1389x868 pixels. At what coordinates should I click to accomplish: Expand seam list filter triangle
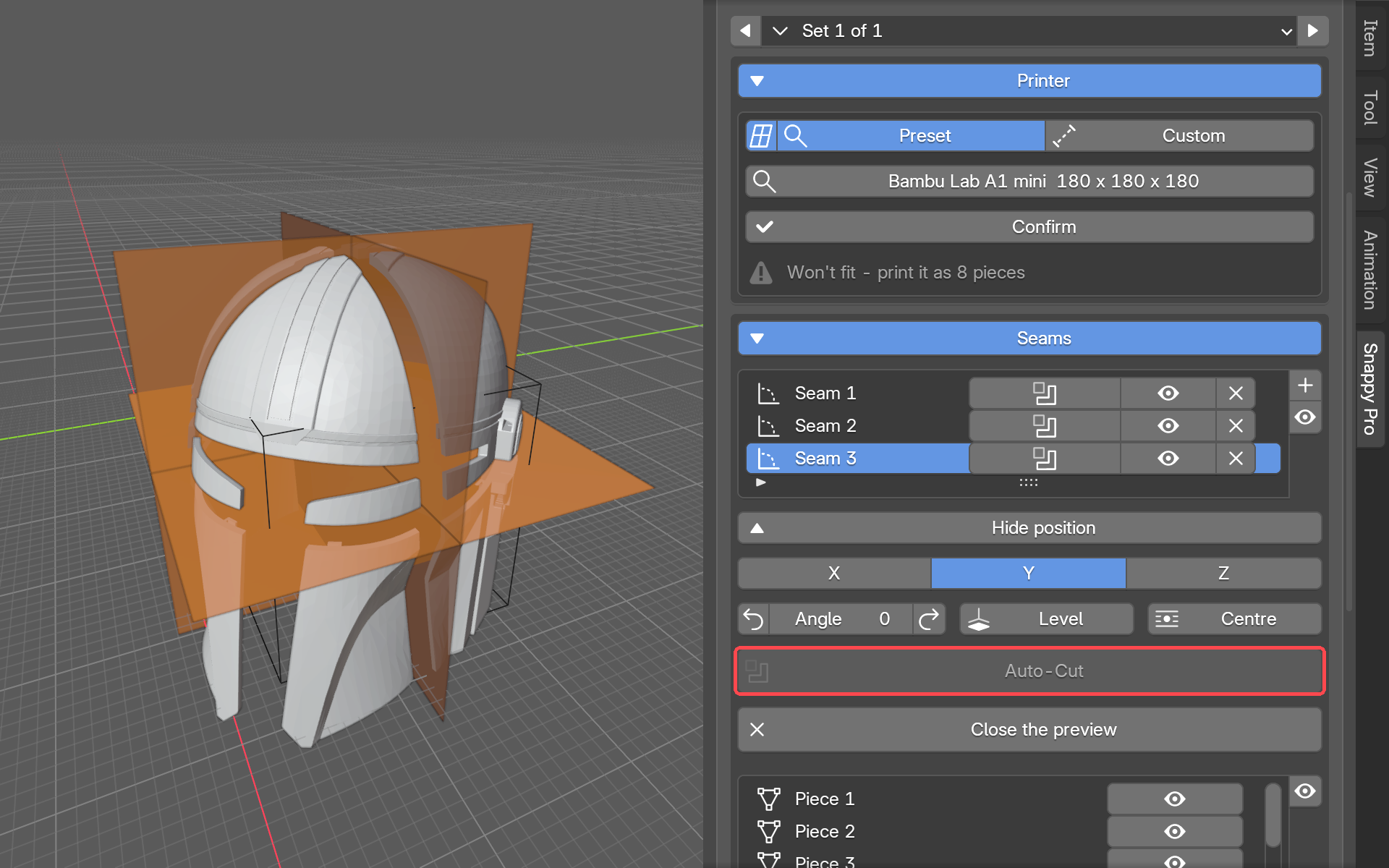(760, 482)
